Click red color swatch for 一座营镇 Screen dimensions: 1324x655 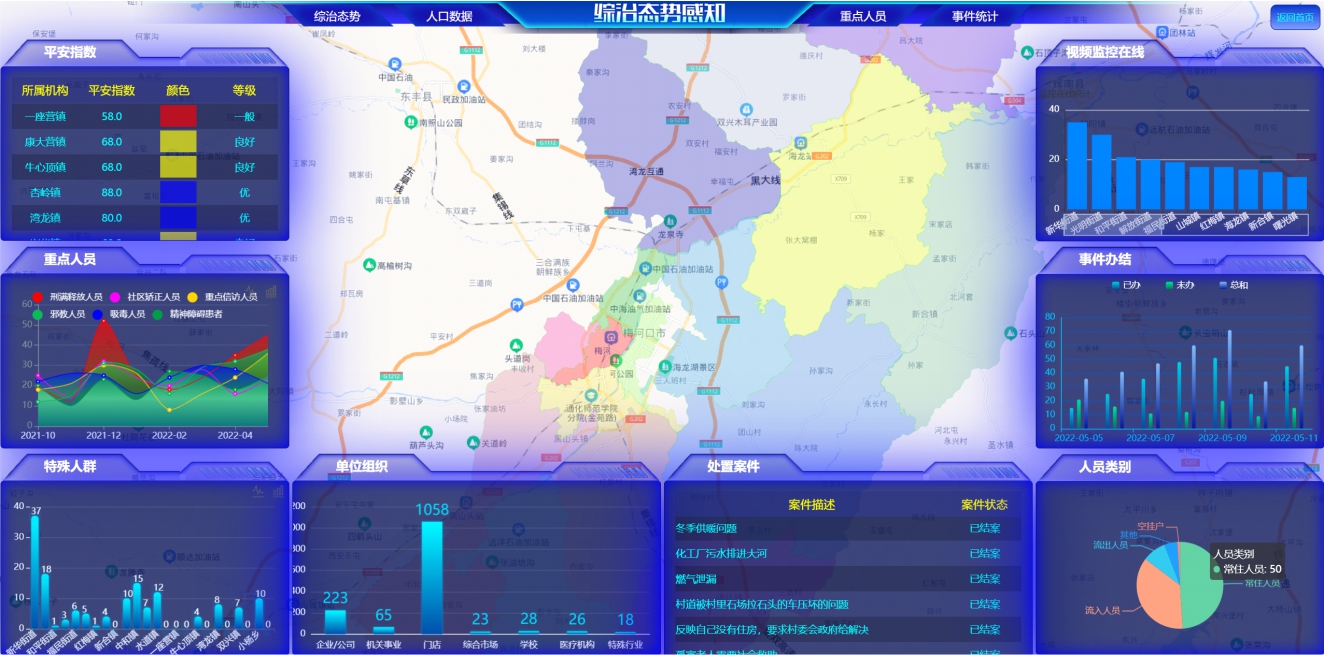(178, 116)
